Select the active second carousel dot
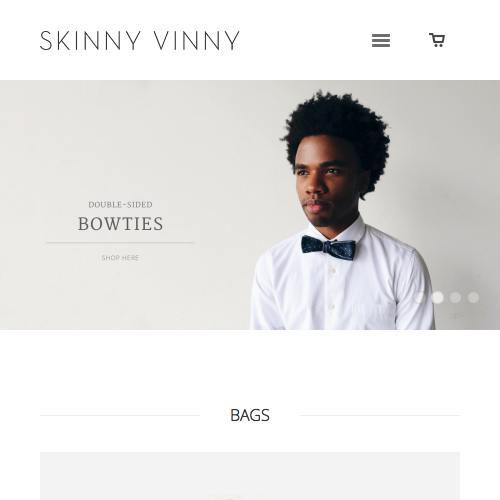500x500 pixels. pos(437,297)
